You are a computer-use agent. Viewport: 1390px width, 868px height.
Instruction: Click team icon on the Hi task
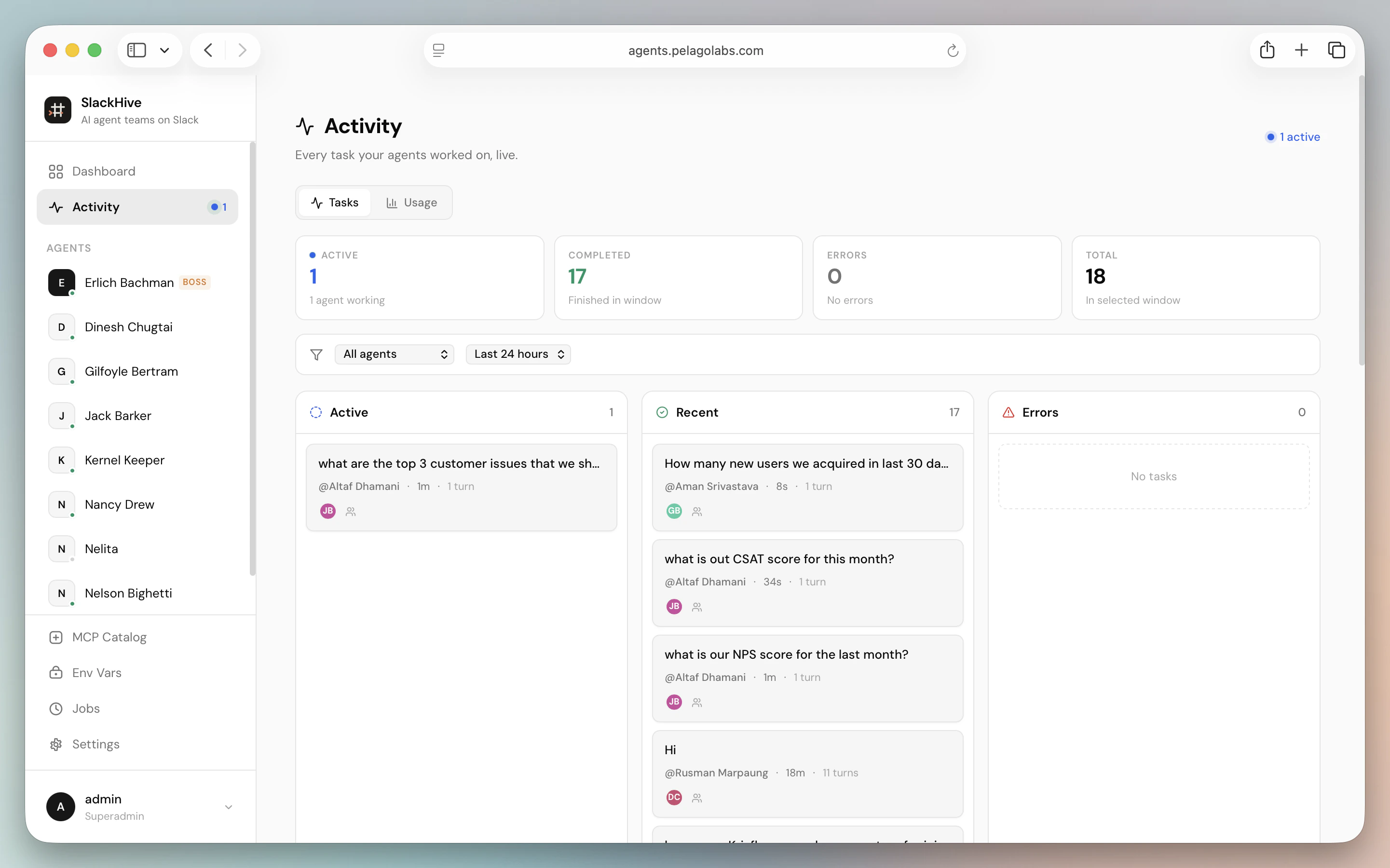coord(697,798)
